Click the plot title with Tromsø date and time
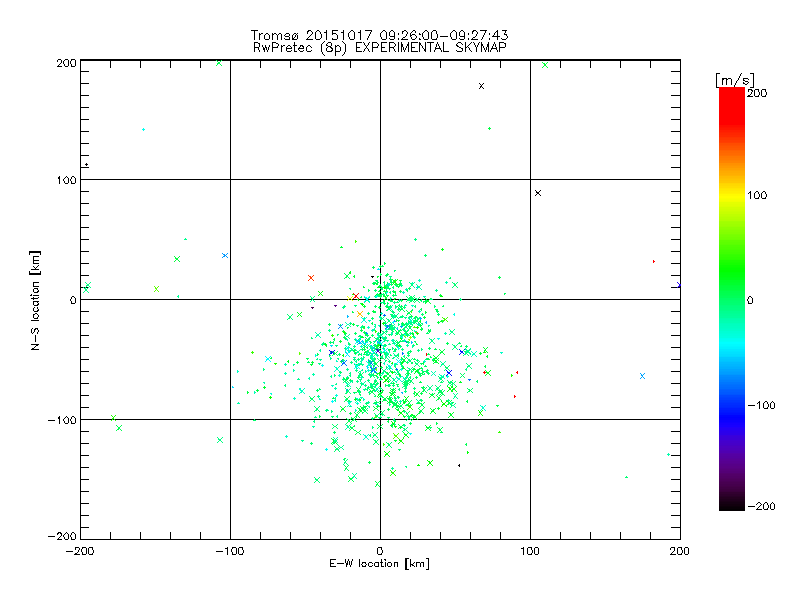This screenshot has width=800, height=600. coord(379,35)
